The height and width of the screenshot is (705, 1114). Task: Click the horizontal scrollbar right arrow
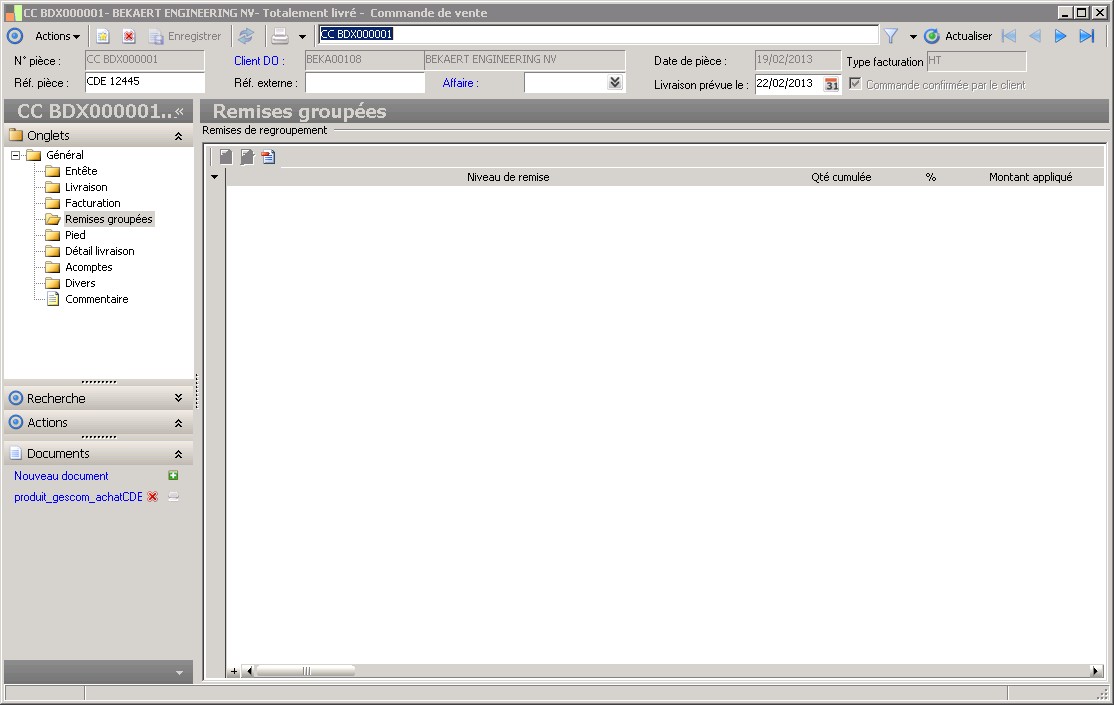click(1096, 671)
